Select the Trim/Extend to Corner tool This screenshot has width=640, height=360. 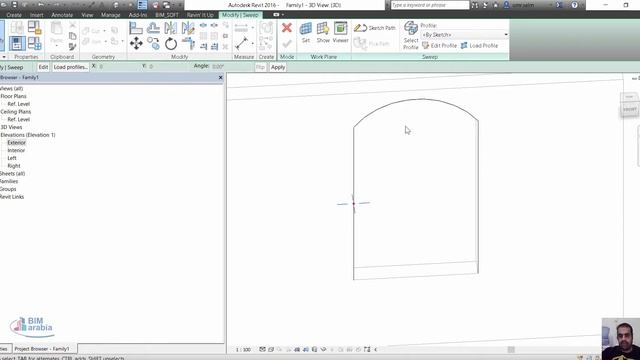click(x=188, y=43)
